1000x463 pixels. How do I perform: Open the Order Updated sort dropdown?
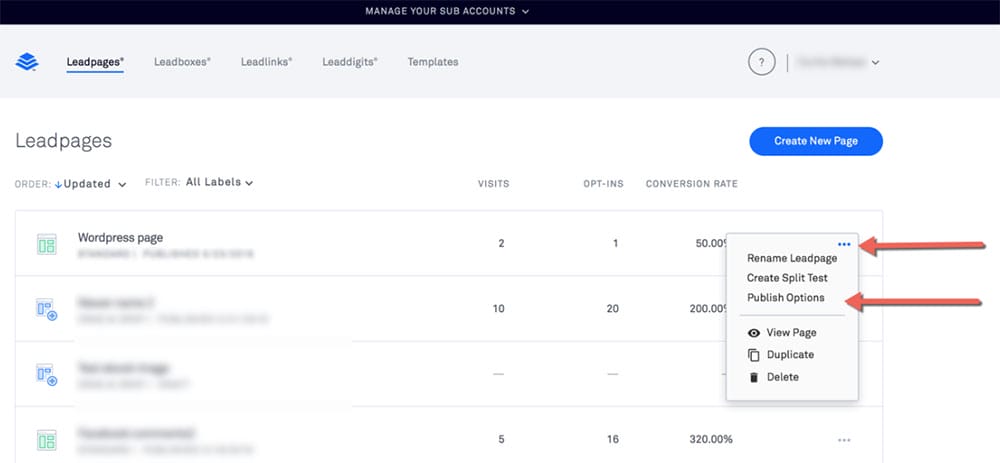(x=92, y=184)
